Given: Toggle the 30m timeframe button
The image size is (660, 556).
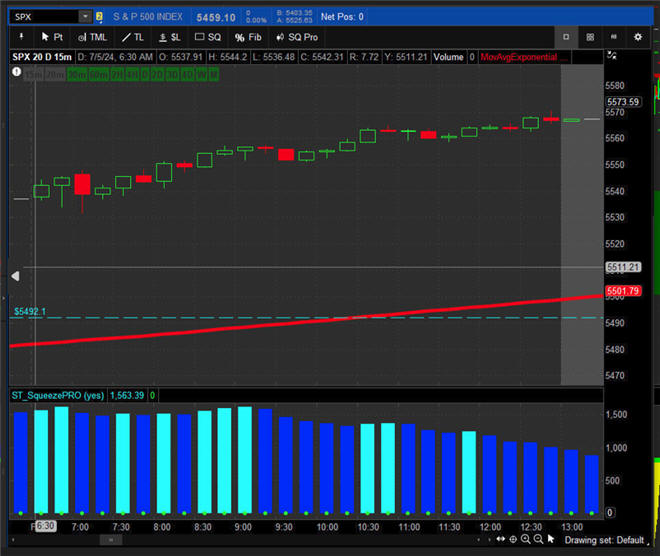Looking at the screenshot, I should point(75,74).
